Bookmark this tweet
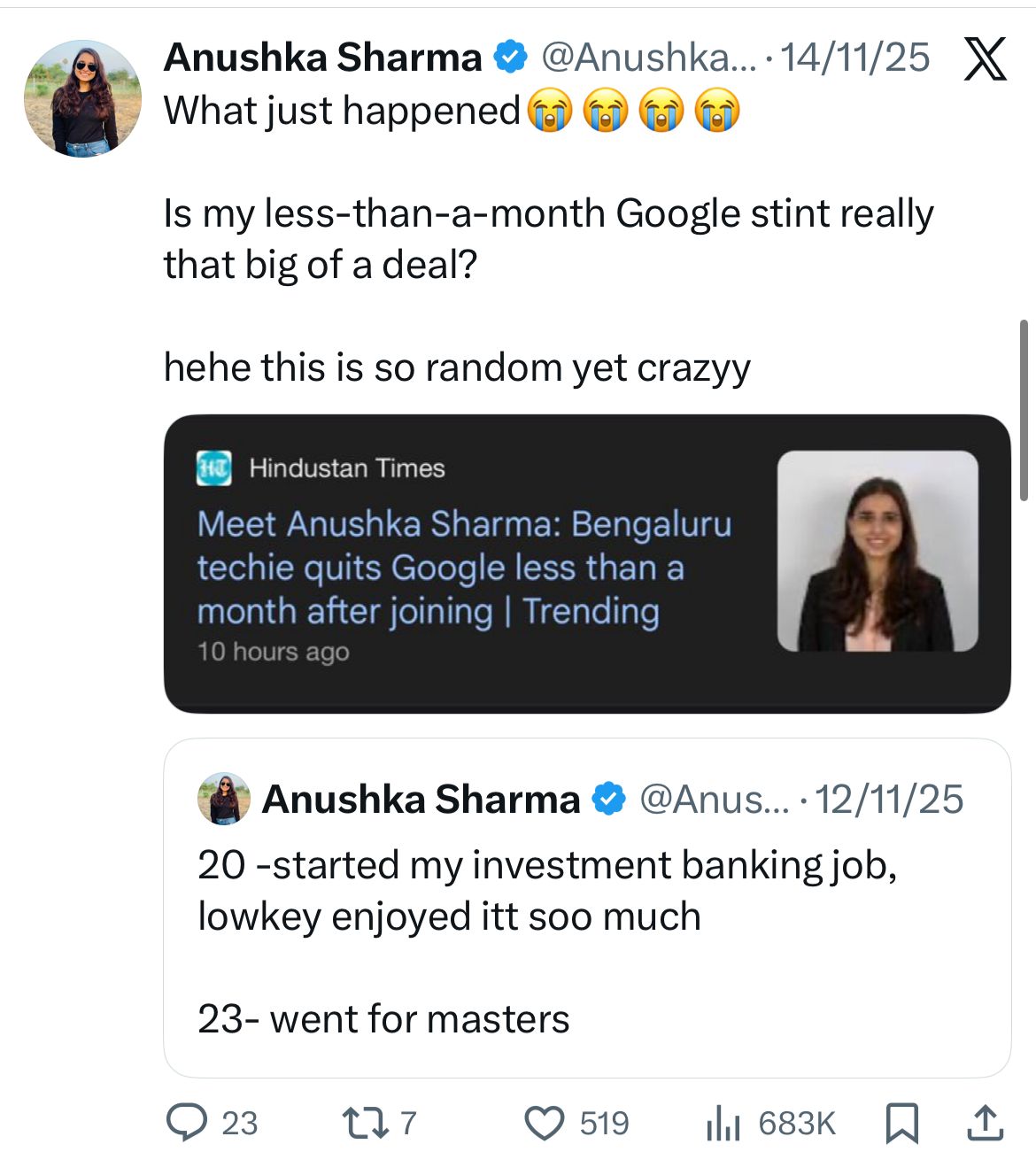This screenshot has height=1175, width=1036. 901,1123
